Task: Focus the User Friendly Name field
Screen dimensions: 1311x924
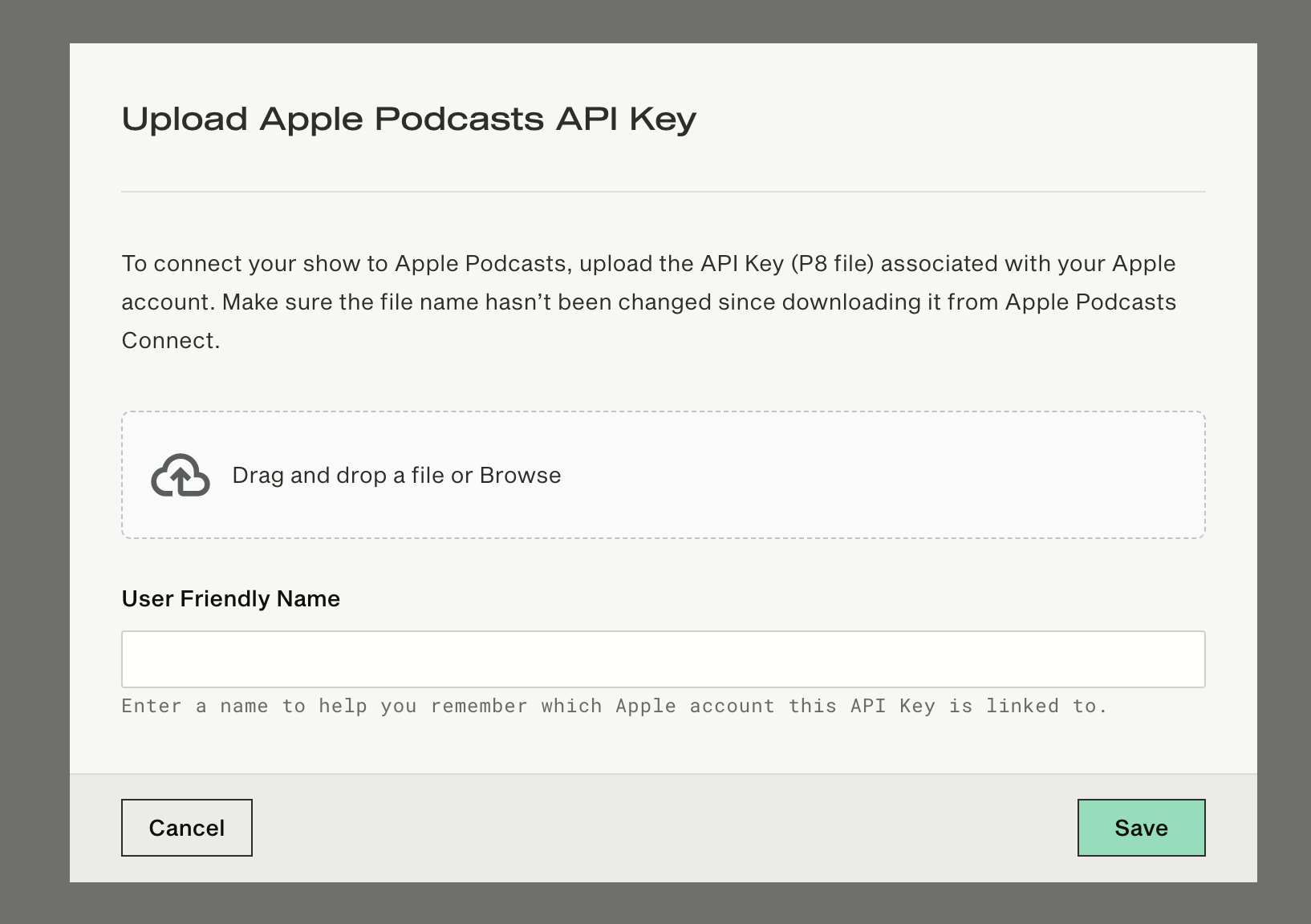Action: (x=664, y=659)
